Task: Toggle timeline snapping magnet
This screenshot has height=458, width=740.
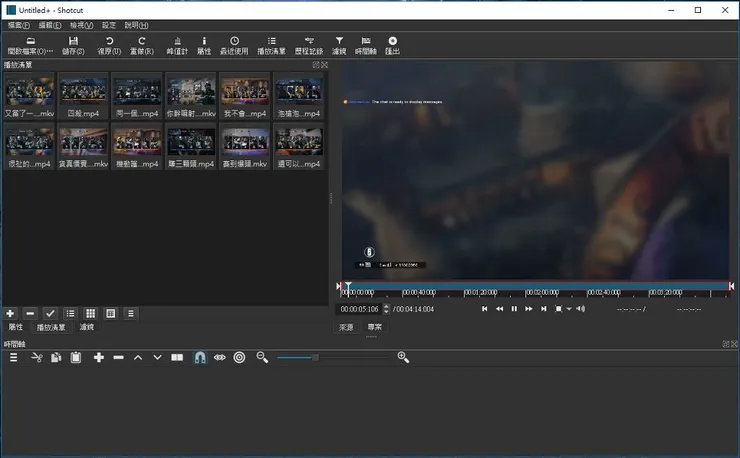Action: tap(199, 357)
